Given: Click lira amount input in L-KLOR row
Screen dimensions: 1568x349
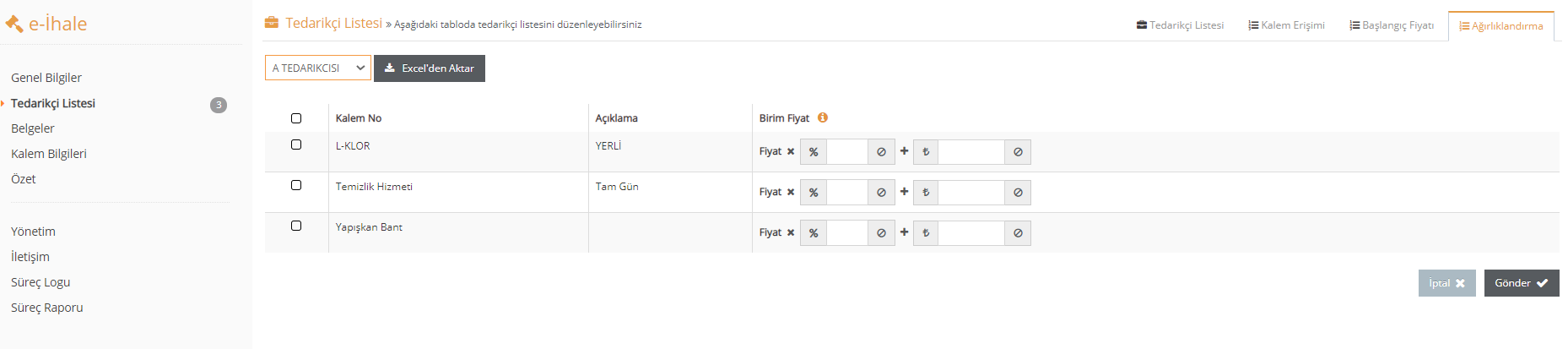Looking at the screenshot, I should 971,152.
